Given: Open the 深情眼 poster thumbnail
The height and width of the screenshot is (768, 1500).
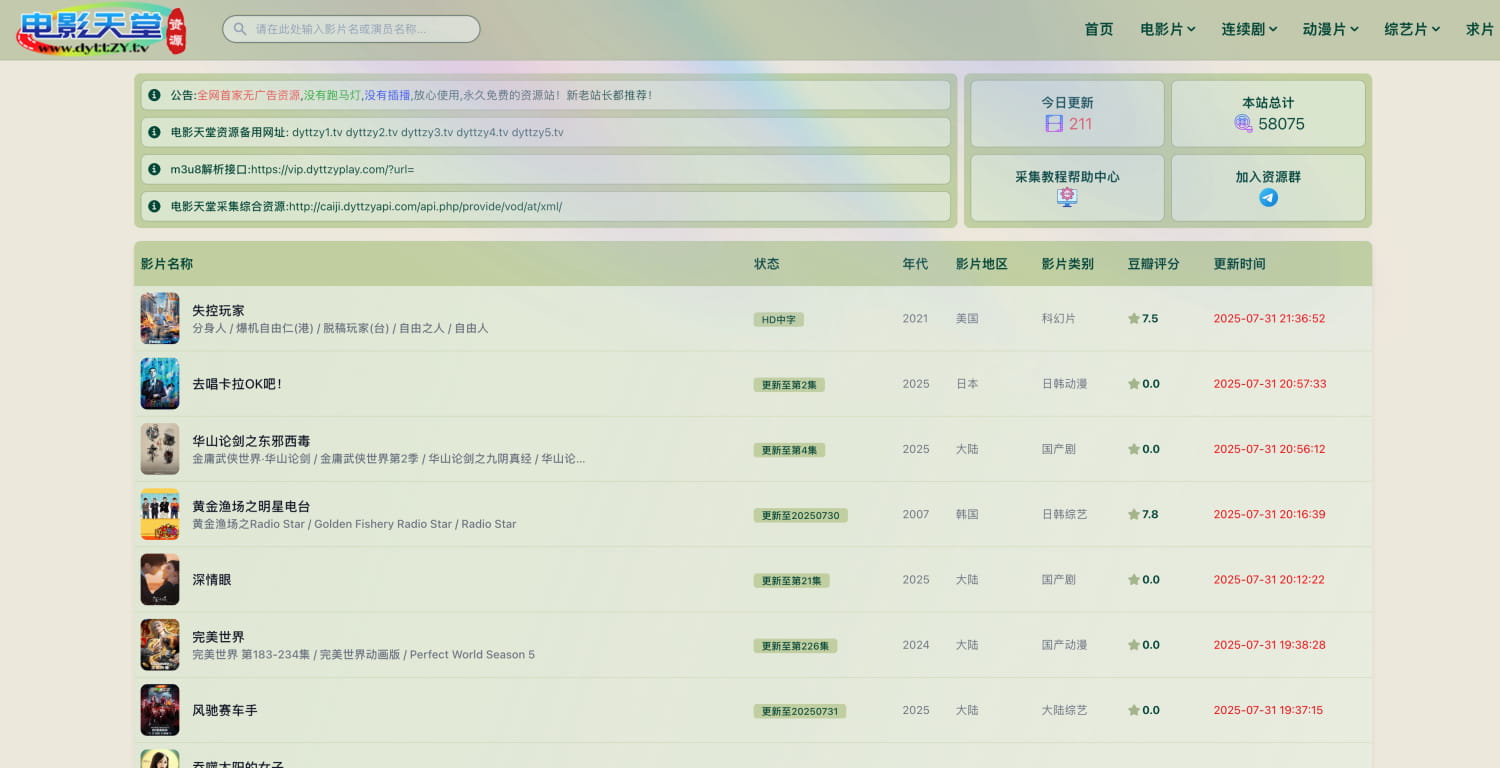Looking at the screenshot, I should click(160, 580).
